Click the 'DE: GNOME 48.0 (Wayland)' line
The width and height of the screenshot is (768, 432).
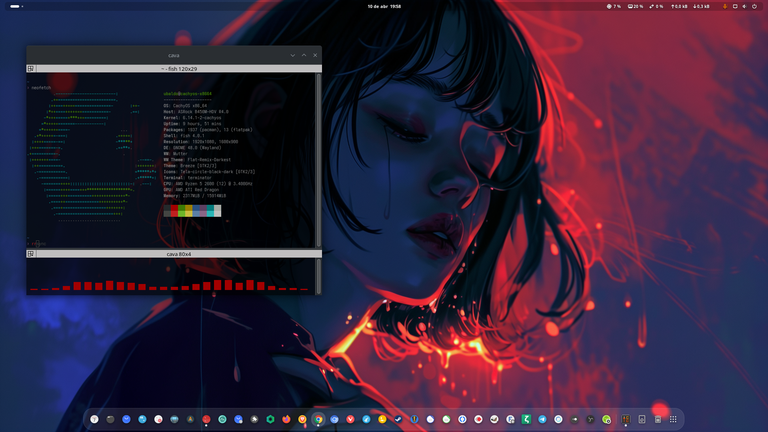(x=192, y=147)
